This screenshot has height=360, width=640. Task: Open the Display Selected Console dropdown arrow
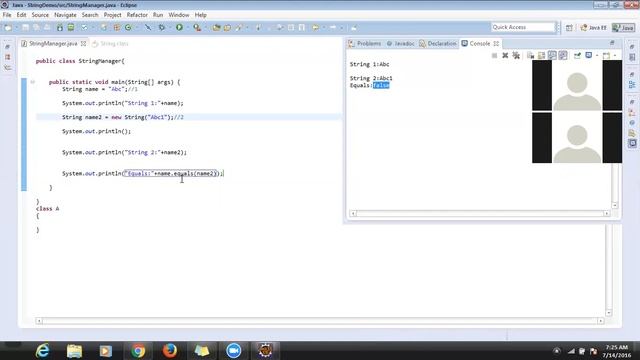(597, 56)
